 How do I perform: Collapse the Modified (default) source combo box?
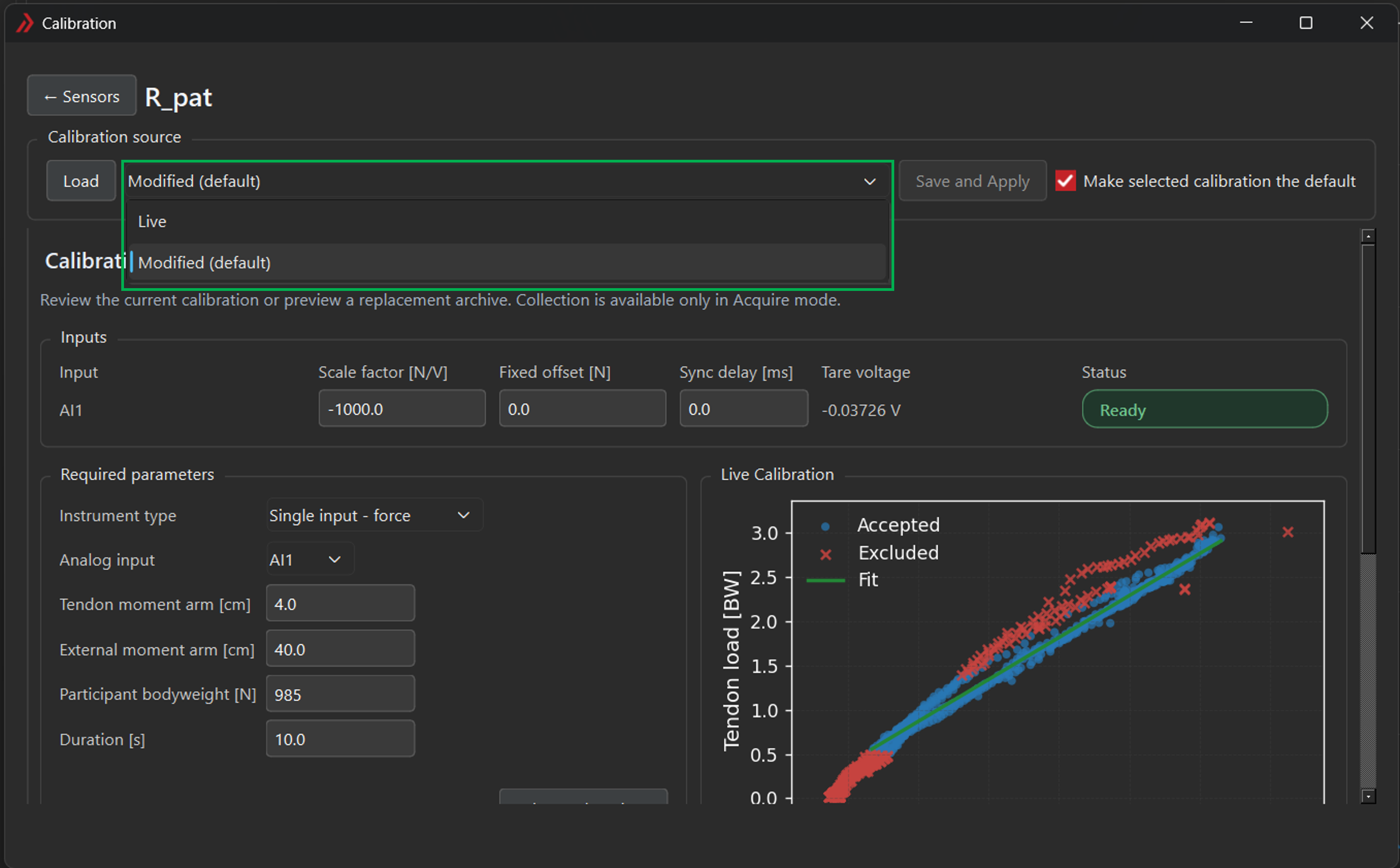pyautogui.click(x=507, y=181)
